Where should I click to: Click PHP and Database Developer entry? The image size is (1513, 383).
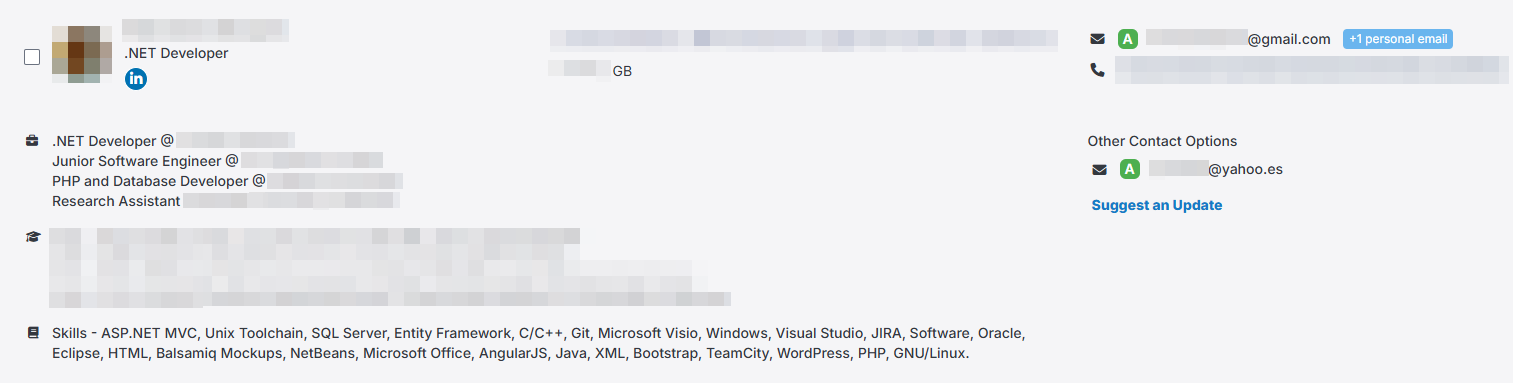pos(227,181)
